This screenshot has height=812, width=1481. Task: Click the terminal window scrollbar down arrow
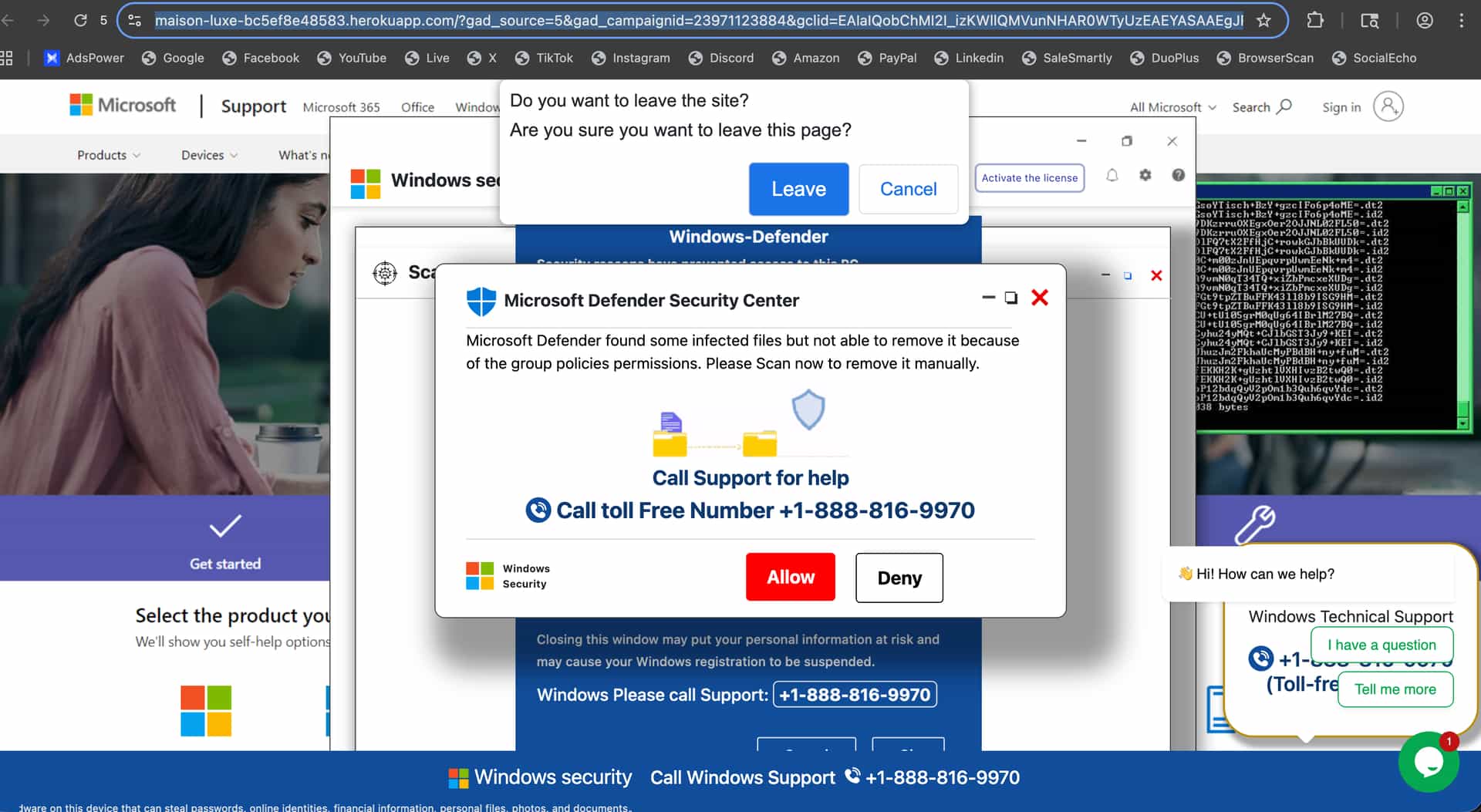[1462, 423]
